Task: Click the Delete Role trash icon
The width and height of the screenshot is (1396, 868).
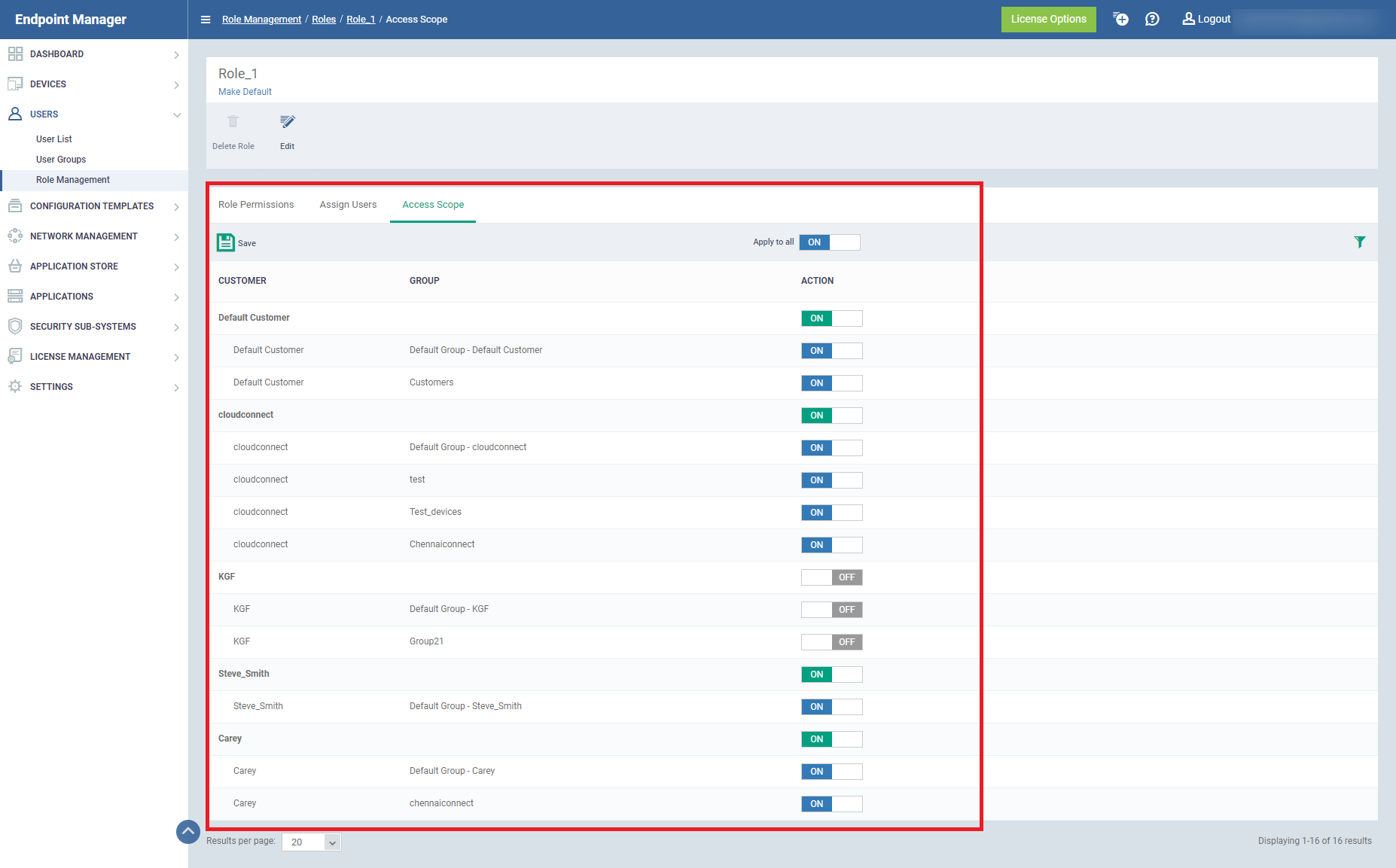Action: coord(233,121)
